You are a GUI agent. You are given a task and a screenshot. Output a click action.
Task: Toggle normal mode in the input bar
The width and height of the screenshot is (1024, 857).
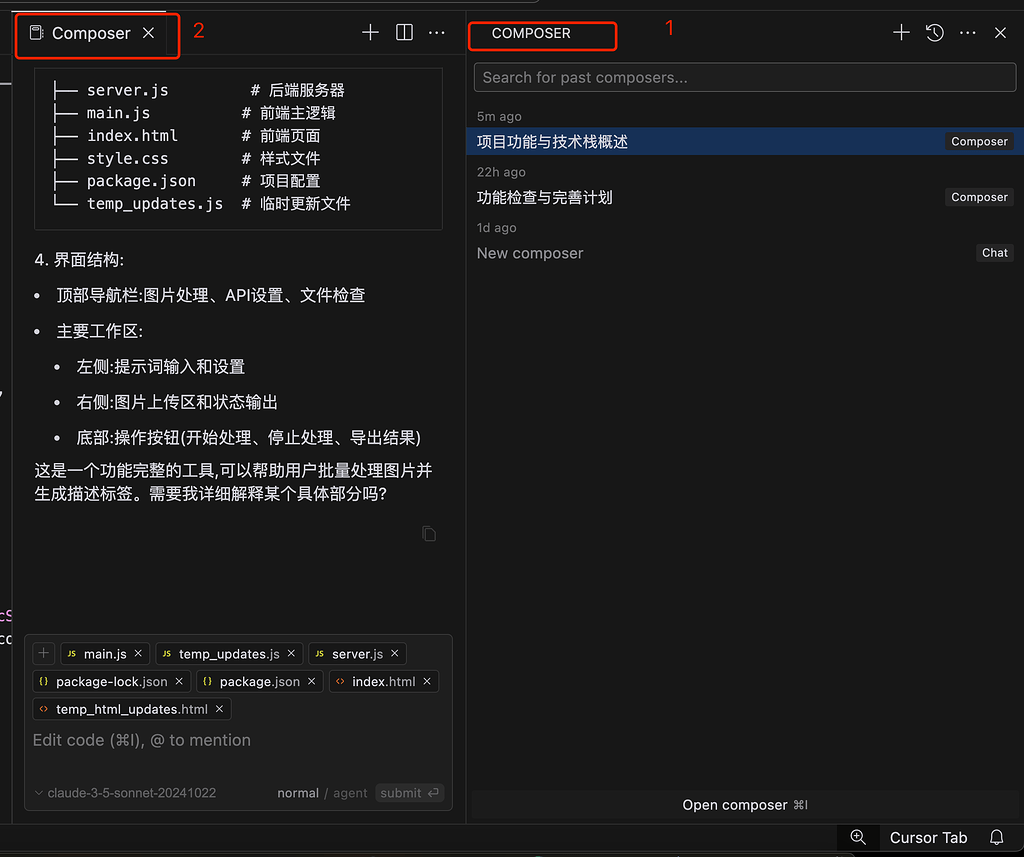click(298, 793)
